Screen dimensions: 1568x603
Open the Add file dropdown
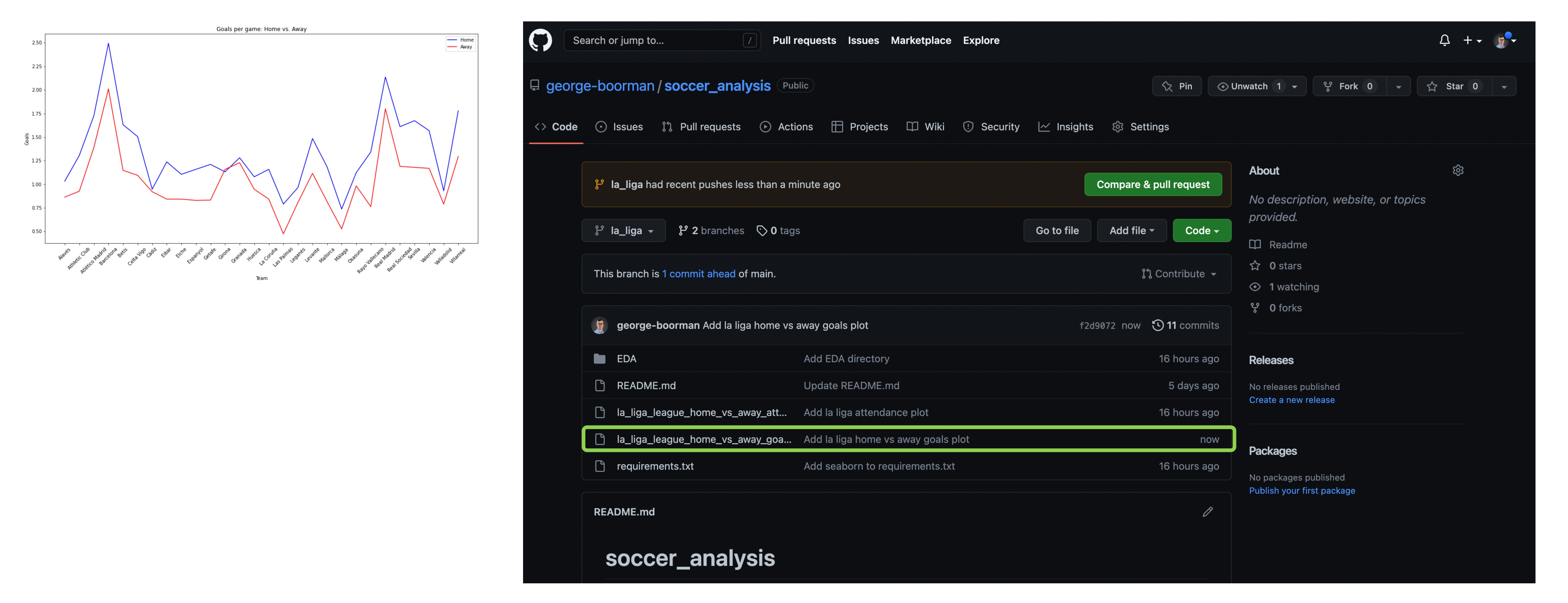1131,231
